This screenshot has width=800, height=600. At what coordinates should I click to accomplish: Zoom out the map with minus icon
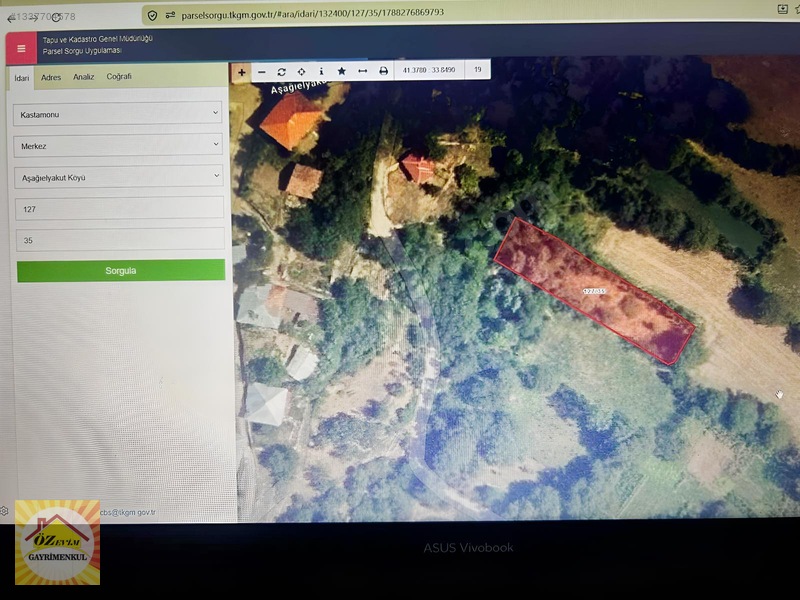[x=262, y=72]
